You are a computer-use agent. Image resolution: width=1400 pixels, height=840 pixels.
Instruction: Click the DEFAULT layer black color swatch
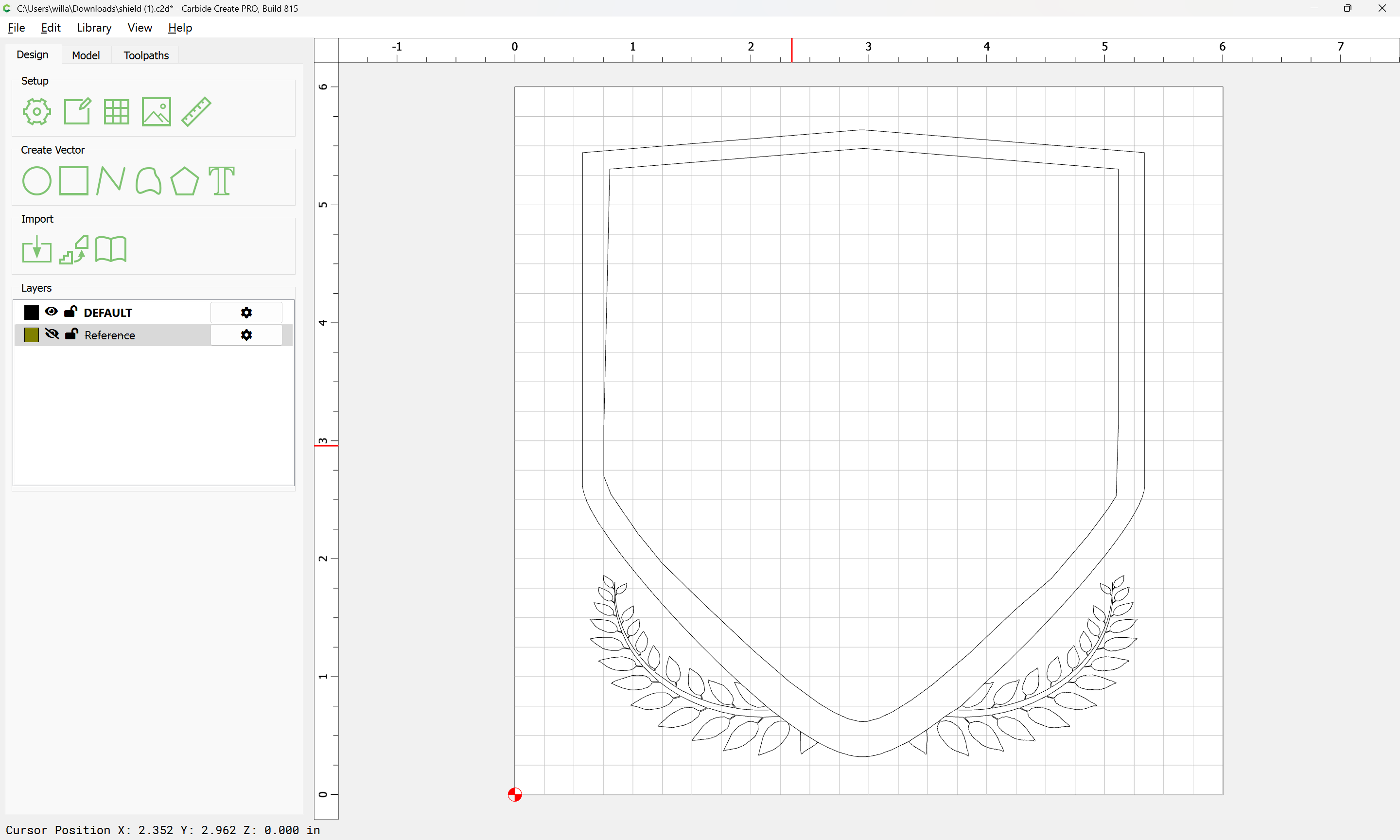pyautogui.click(x=32, y=313)
